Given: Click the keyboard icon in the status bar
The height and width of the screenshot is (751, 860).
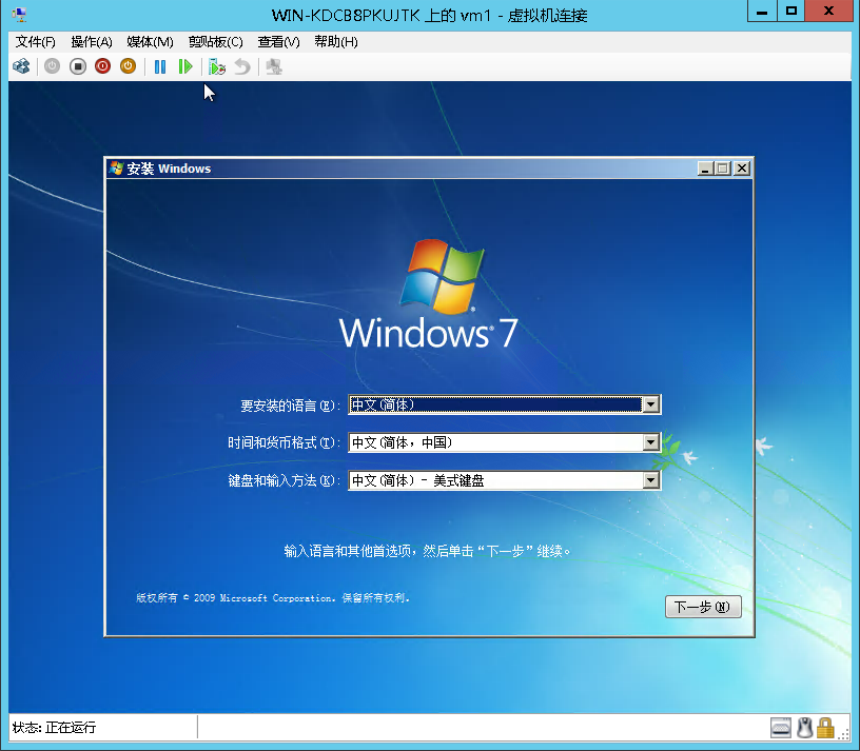Looking at the screenshot, I should (781, 727).
